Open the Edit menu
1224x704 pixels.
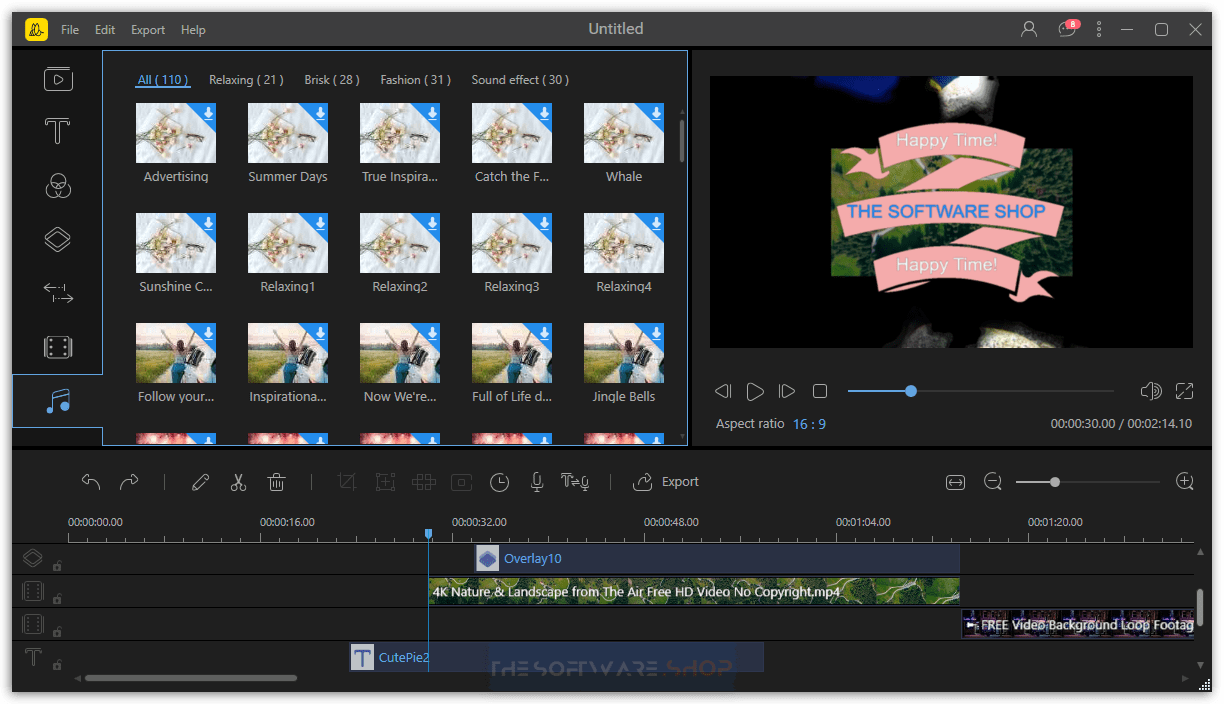[x=105, y=30]
